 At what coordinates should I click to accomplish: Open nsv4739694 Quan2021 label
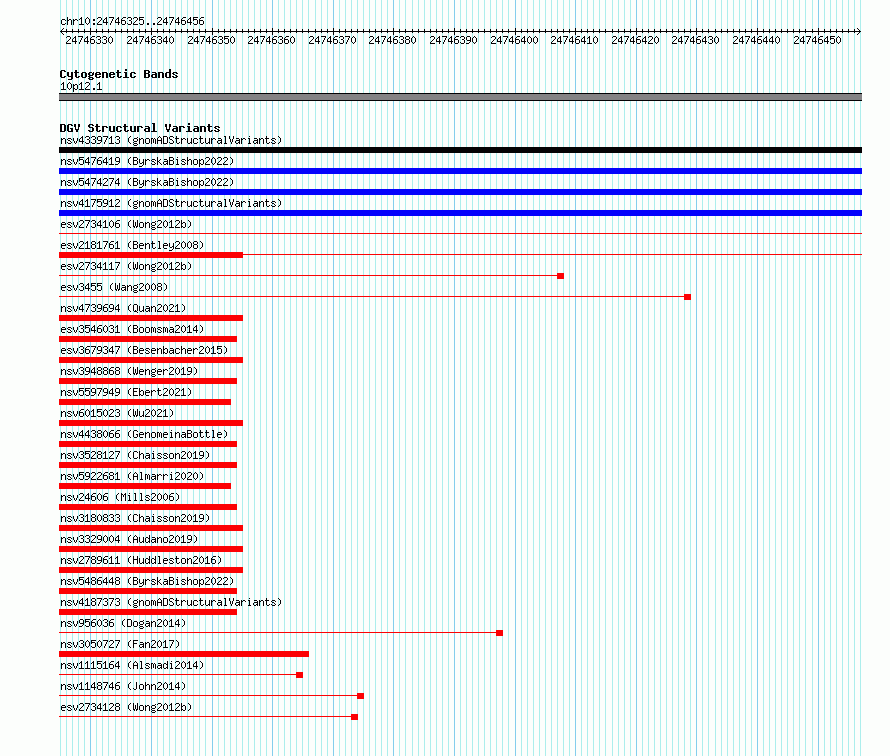tap(123, 308)
